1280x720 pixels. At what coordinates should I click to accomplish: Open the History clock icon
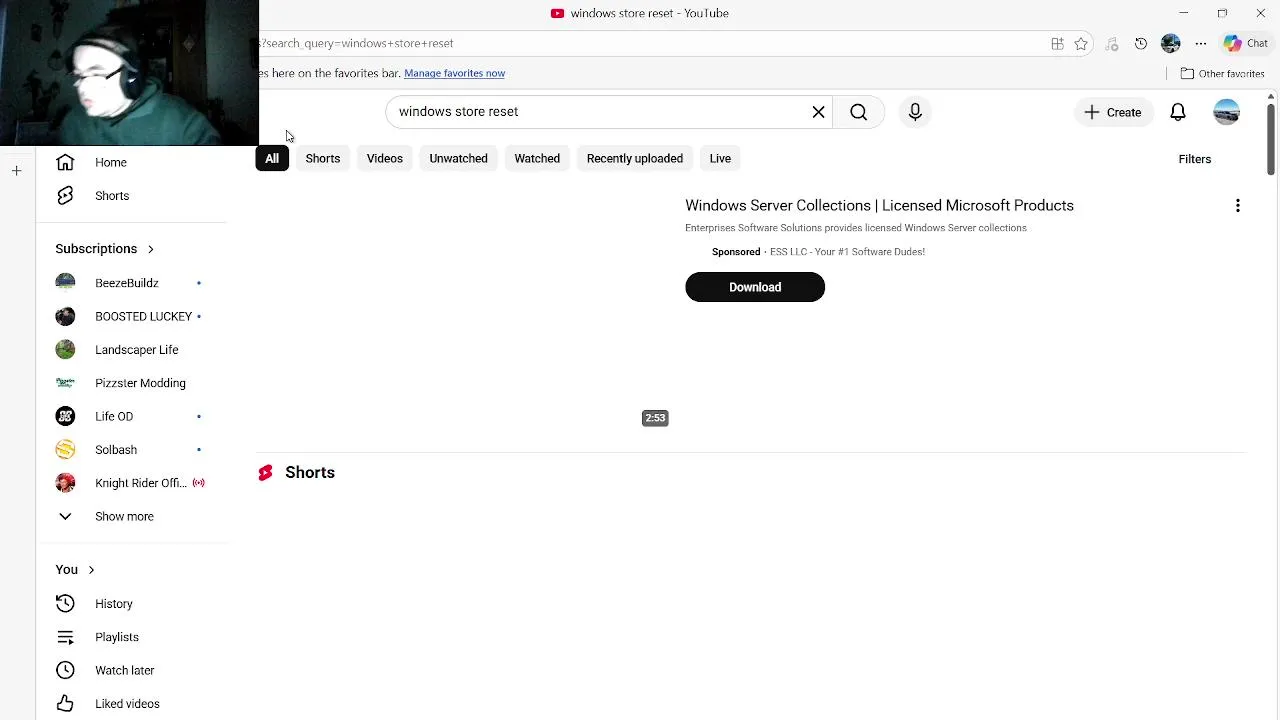(65, 604)
